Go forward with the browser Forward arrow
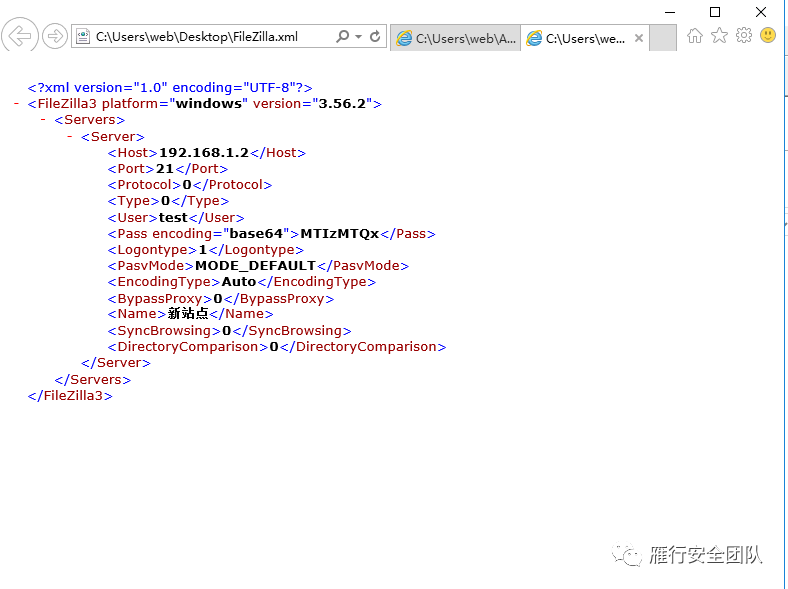788x589 pixels. [x=55, y=36]
